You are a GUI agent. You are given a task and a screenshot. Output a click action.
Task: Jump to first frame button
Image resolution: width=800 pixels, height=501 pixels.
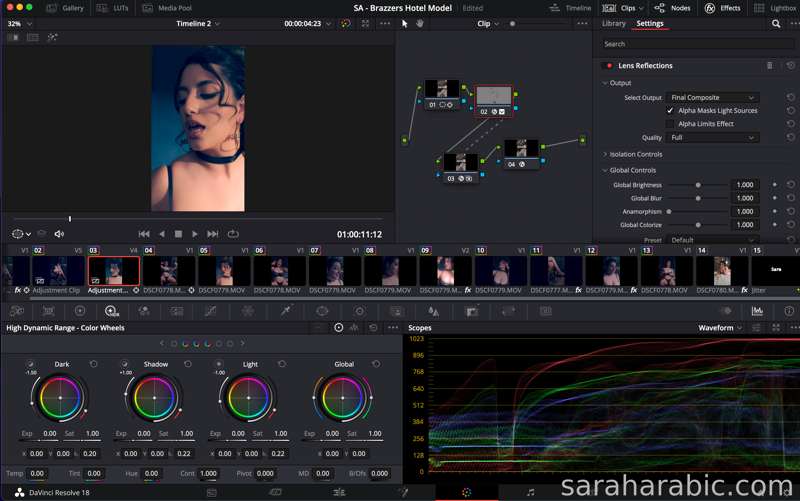coord(144,234)
